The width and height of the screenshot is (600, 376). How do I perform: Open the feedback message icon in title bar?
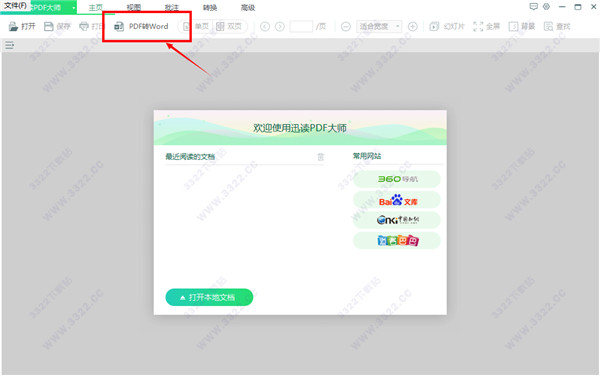(533, 7)
